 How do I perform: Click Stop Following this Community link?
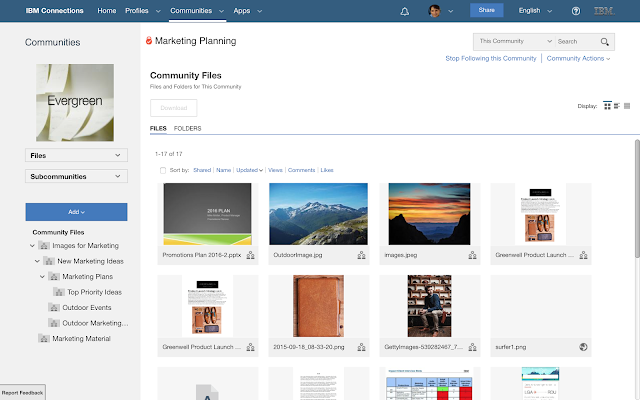tap(491, 58)
